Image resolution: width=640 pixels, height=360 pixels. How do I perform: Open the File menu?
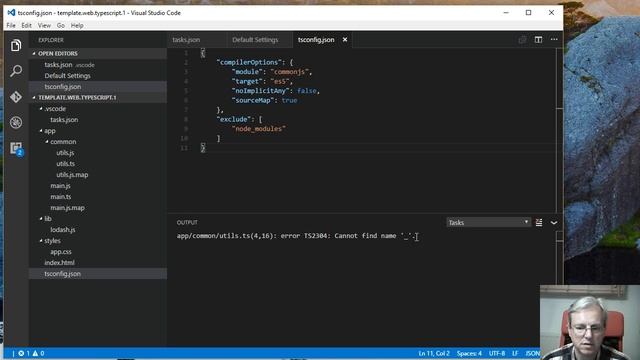11,25
